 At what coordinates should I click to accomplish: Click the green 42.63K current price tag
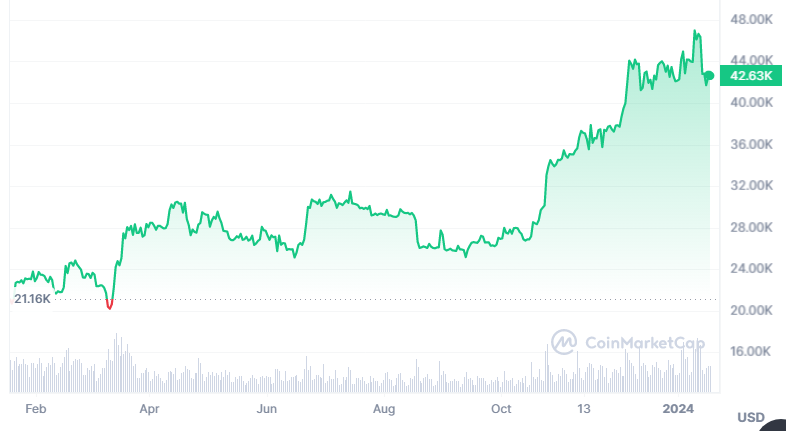point(750,75)
